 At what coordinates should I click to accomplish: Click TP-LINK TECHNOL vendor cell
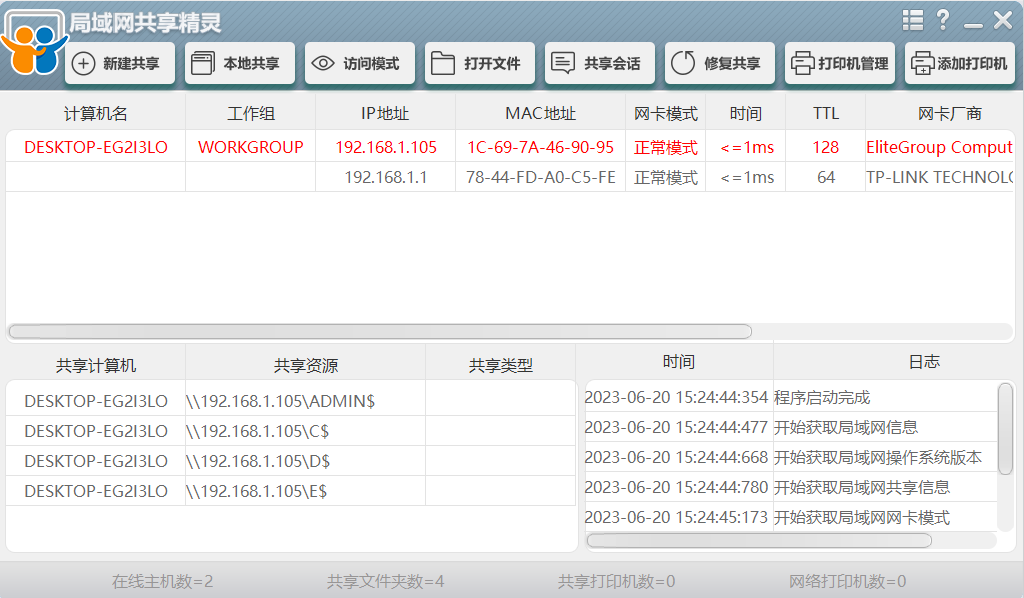click(x=939, y=178)
